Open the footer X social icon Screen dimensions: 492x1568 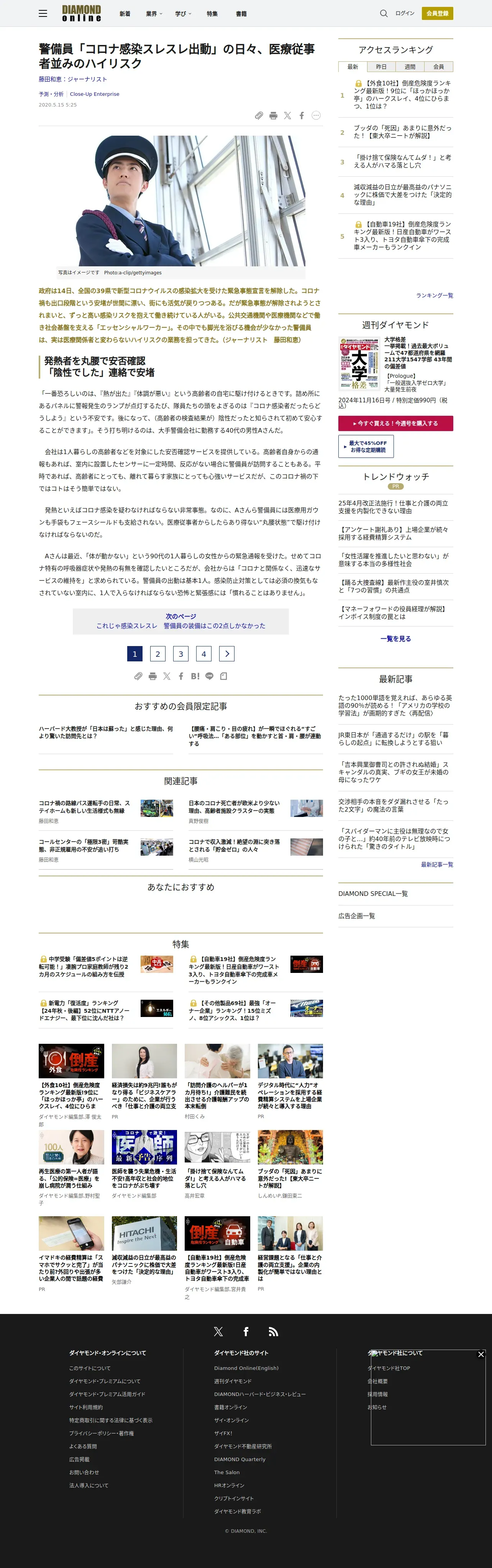point(218,1331)
